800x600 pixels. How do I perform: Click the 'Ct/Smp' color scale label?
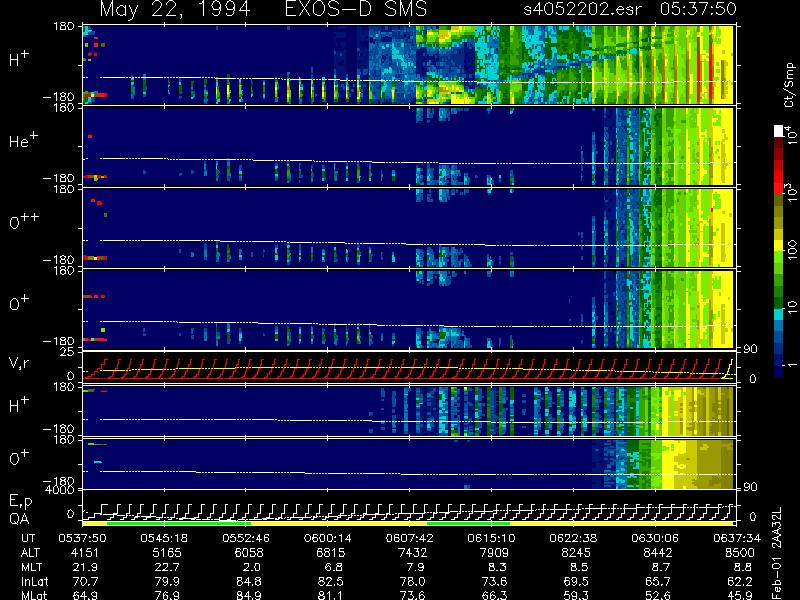[789, 85]
